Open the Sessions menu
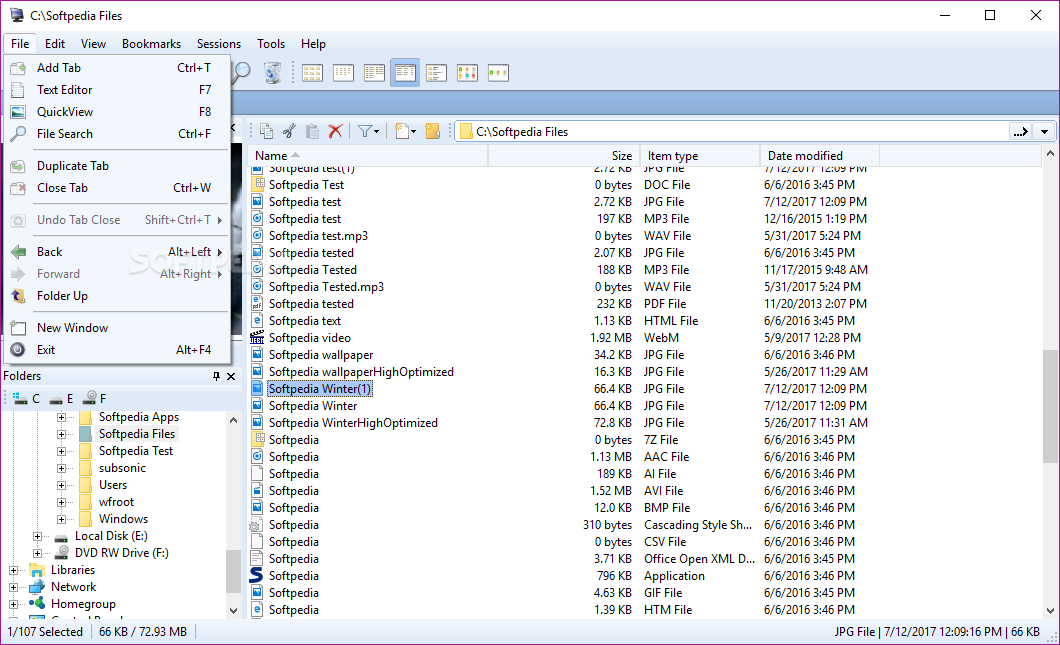The height and width of the screenshot is (645, 1060). (218, 44)
